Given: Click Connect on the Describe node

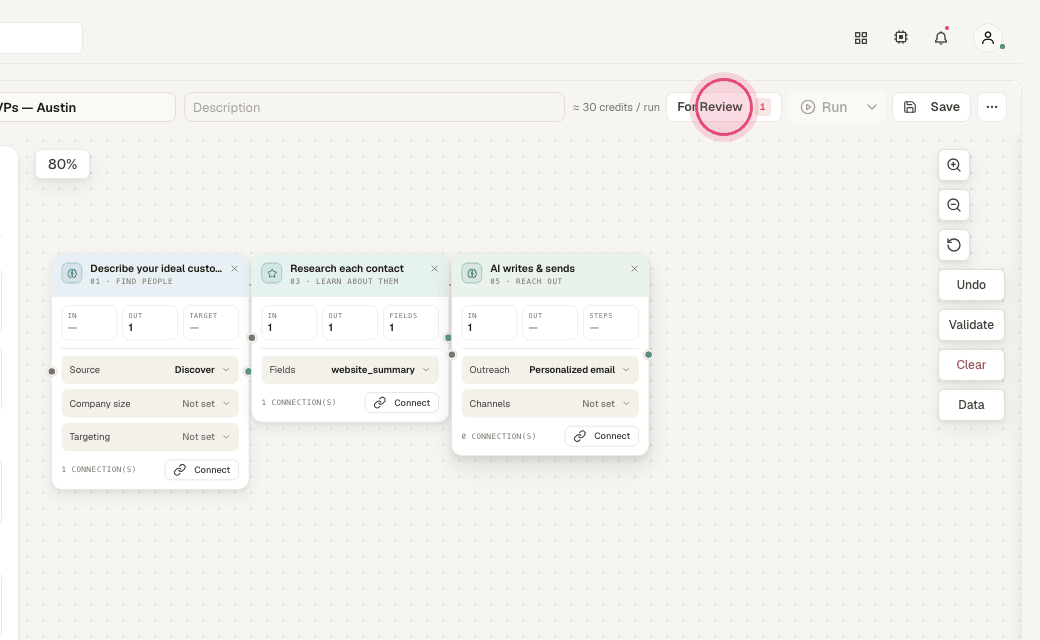Looking at the screenshot, I should 202,470.
